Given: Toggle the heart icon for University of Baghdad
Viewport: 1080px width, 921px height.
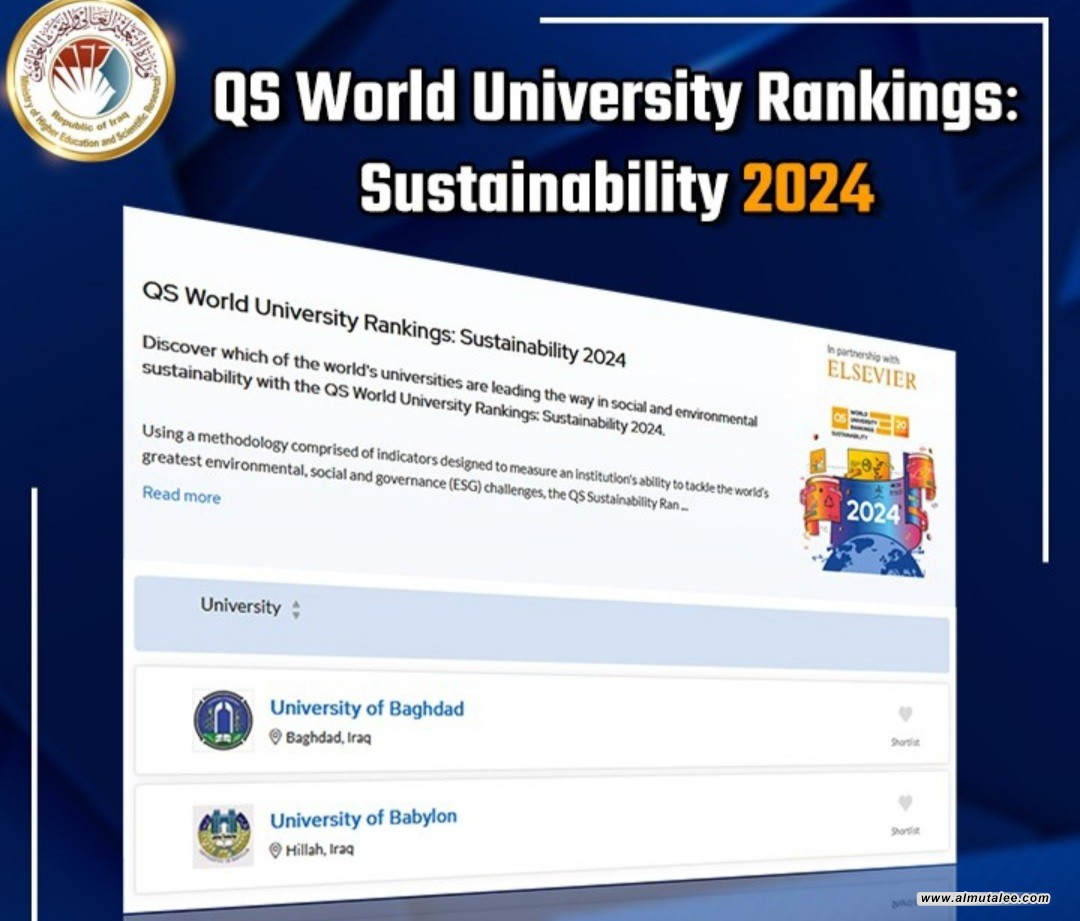Looking at the screenshot, I should [x=905, y=715].
